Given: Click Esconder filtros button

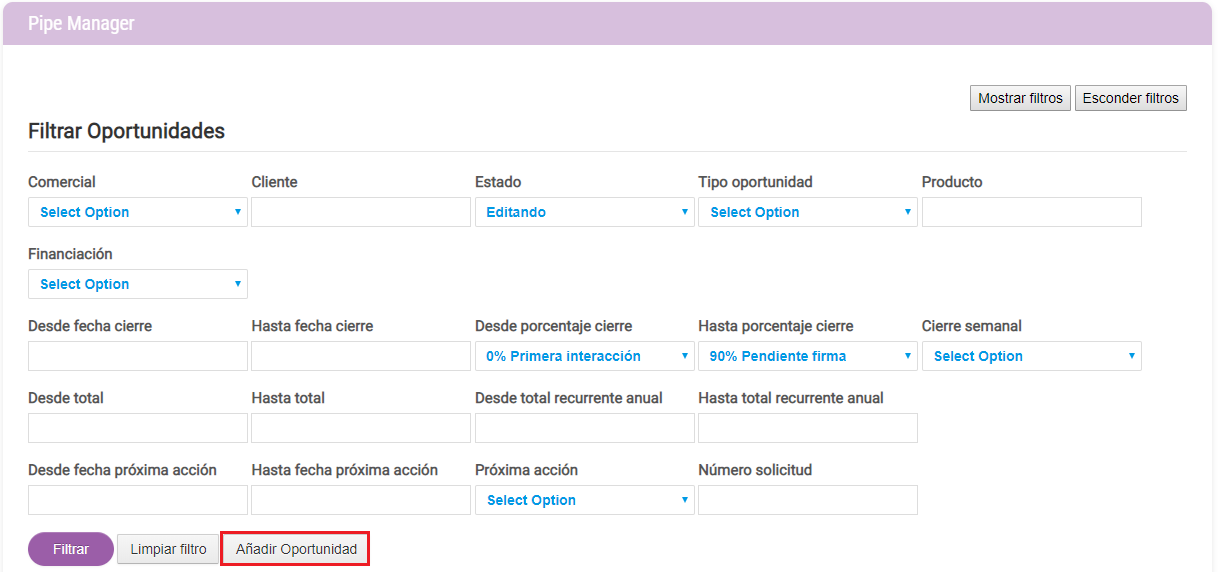Looking at the screenshot, I should pyautogui.click(x=1131, y=98).
